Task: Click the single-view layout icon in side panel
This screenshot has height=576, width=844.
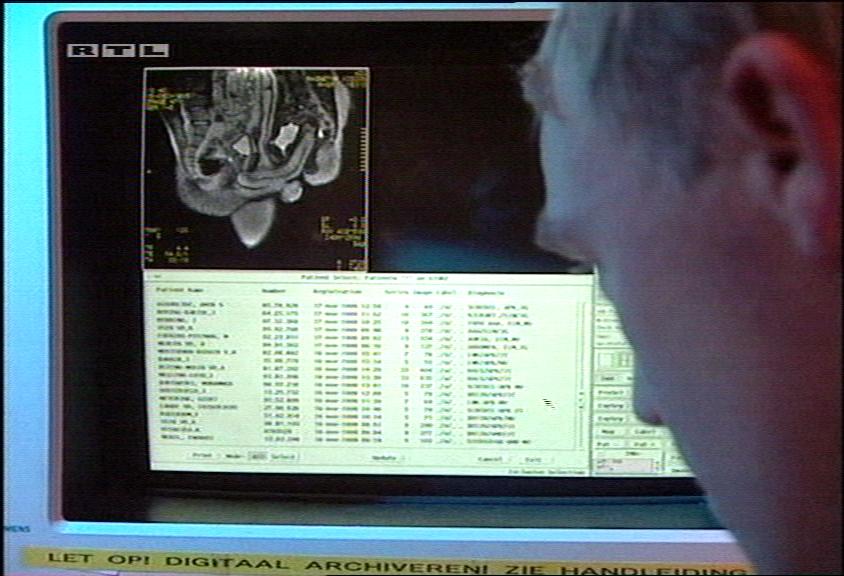Action: coord(605,359)
